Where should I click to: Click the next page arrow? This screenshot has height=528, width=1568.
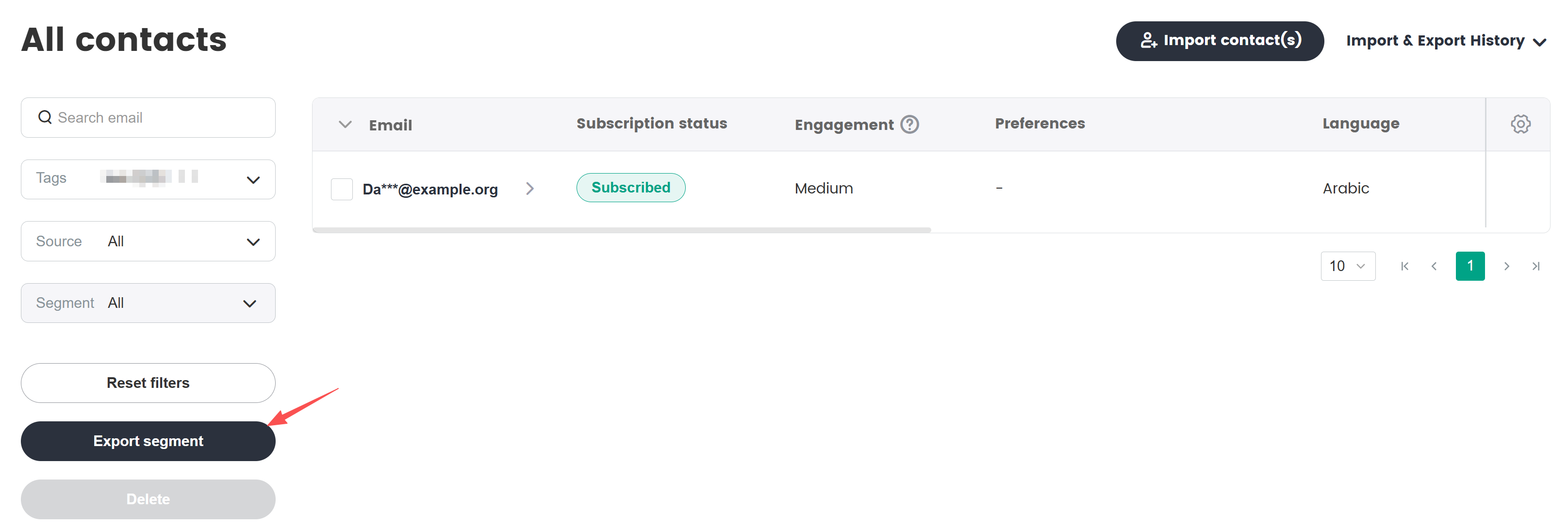[x=1507, y=266]
